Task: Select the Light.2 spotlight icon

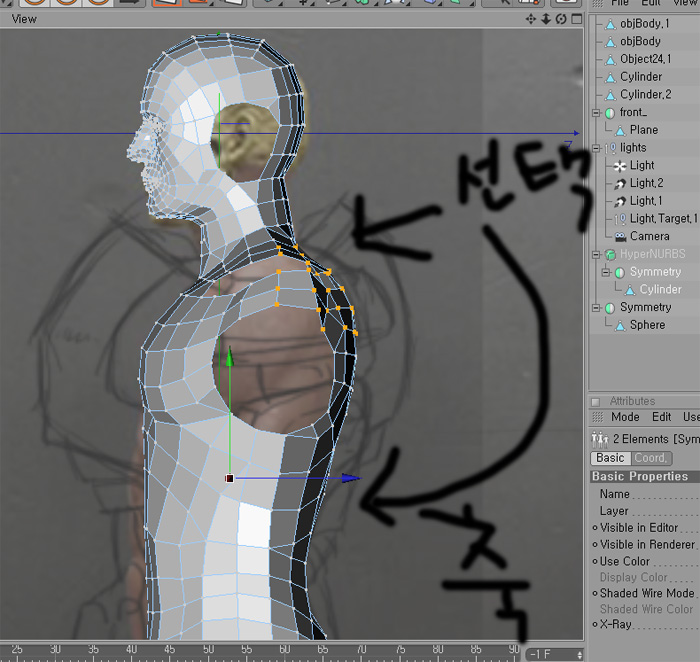Action: click(620, 183)
